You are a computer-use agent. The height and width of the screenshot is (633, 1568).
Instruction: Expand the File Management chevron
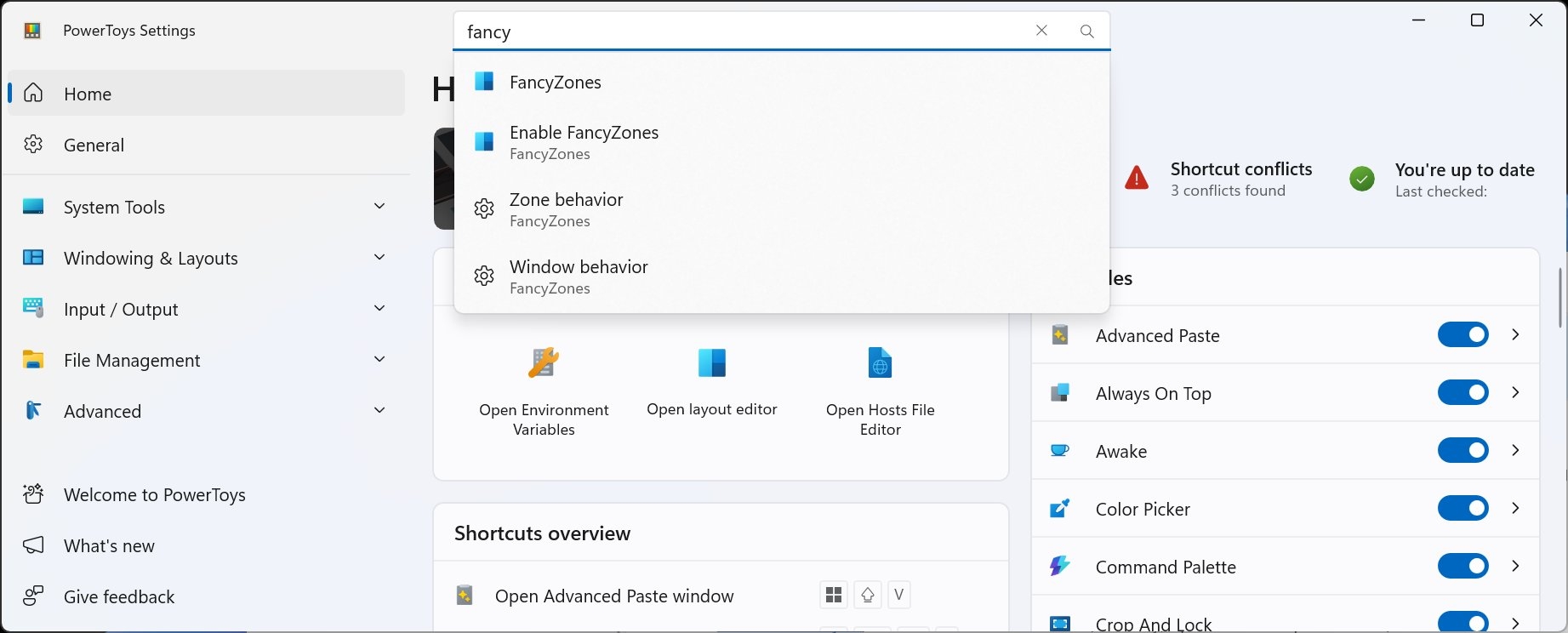point(379,359)
